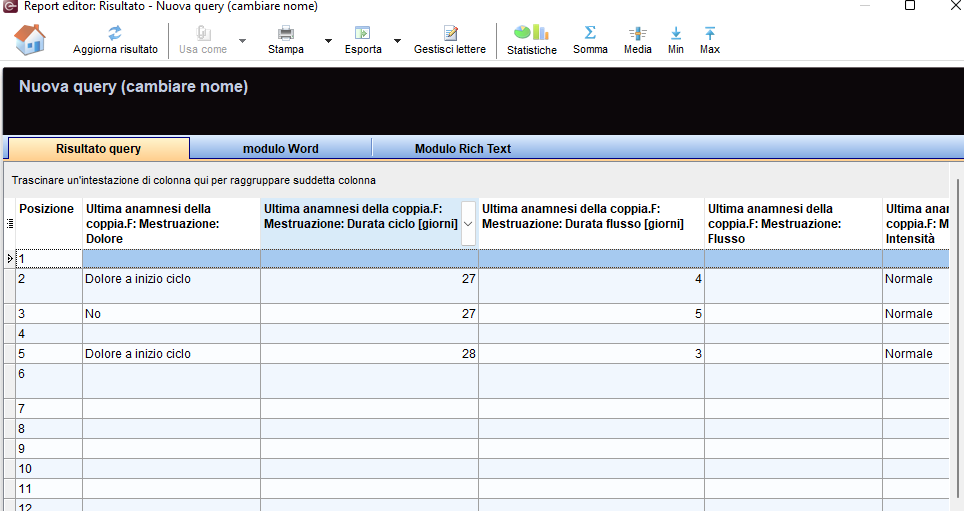Select flow duration value 5
The image size is (964, 511).
[x=591, y=314]
